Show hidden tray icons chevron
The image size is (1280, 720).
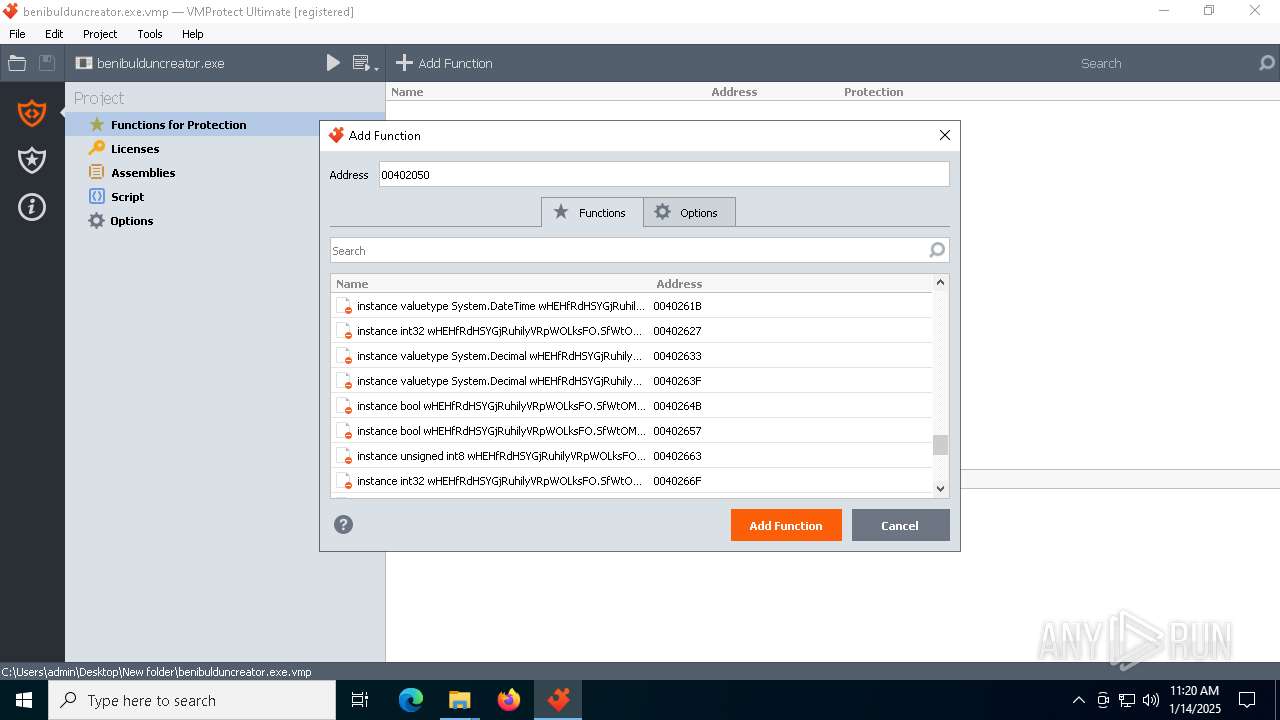click(1078, 700)
